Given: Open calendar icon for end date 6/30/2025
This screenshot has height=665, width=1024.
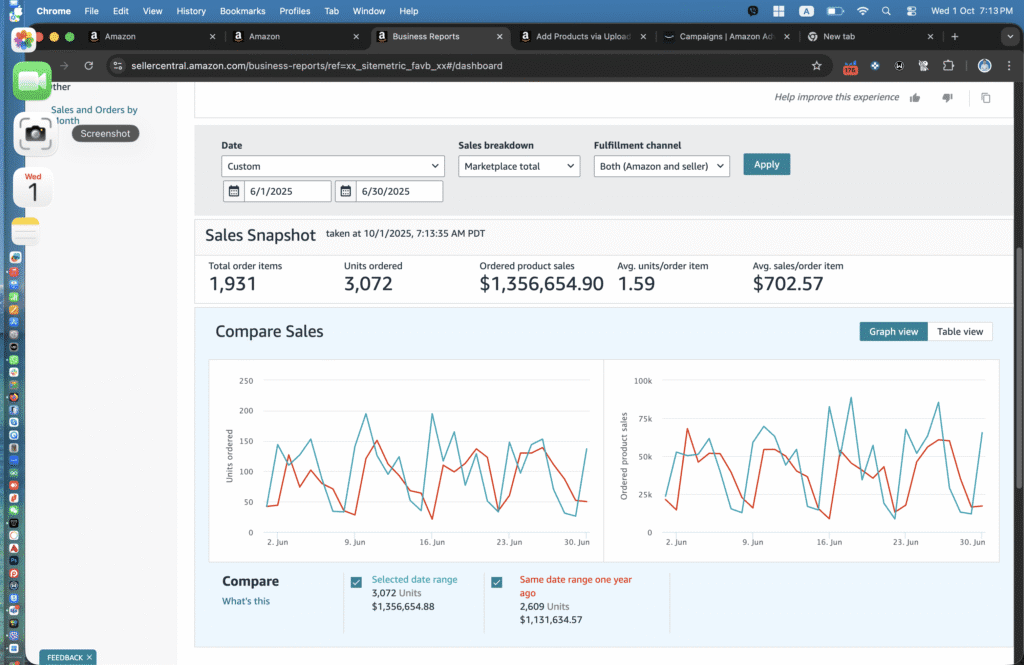Looking at the screenshot, I should click(x=346, y=191).
